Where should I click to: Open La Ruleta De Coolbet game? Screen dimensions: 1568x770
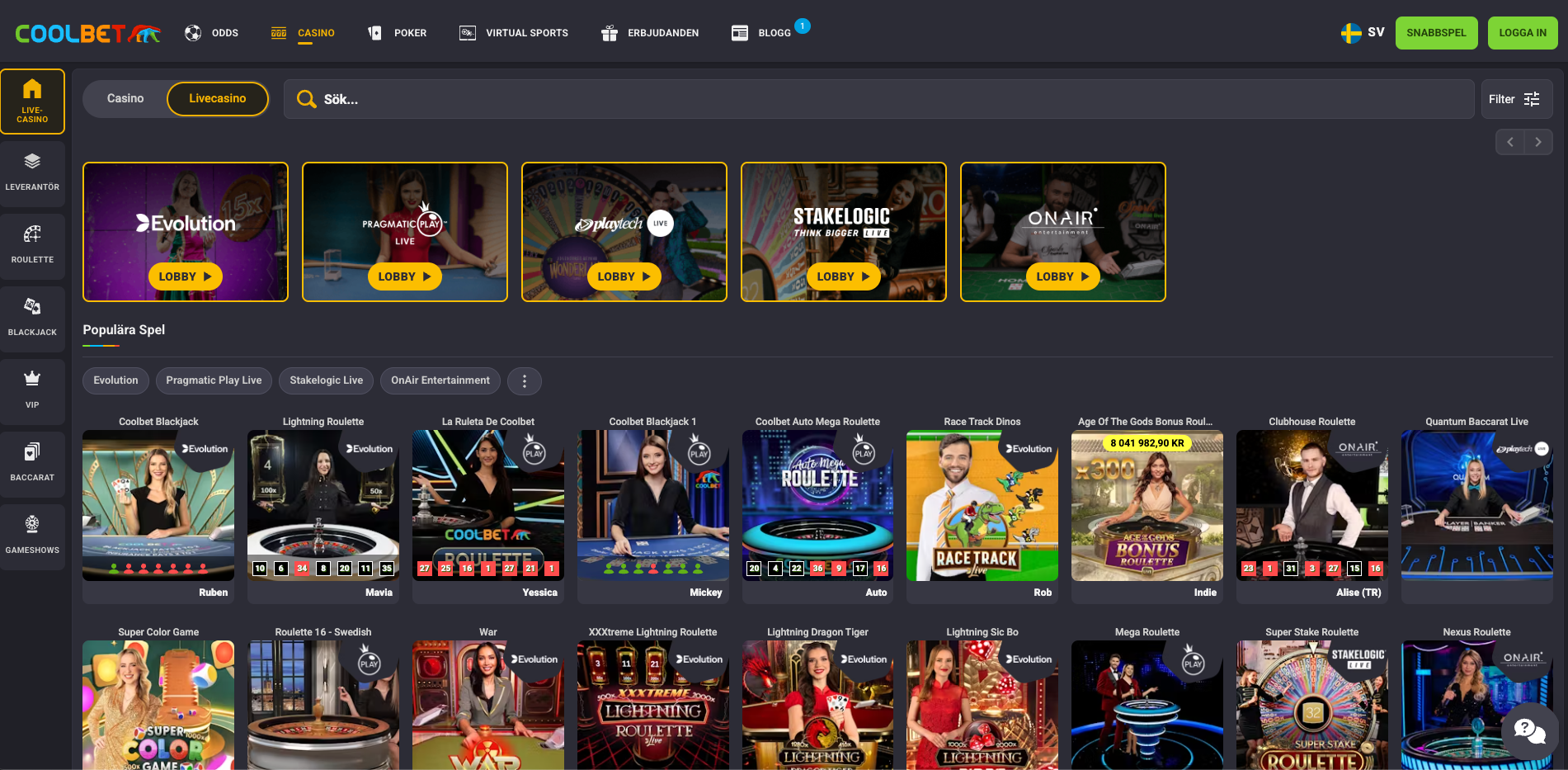488,505
